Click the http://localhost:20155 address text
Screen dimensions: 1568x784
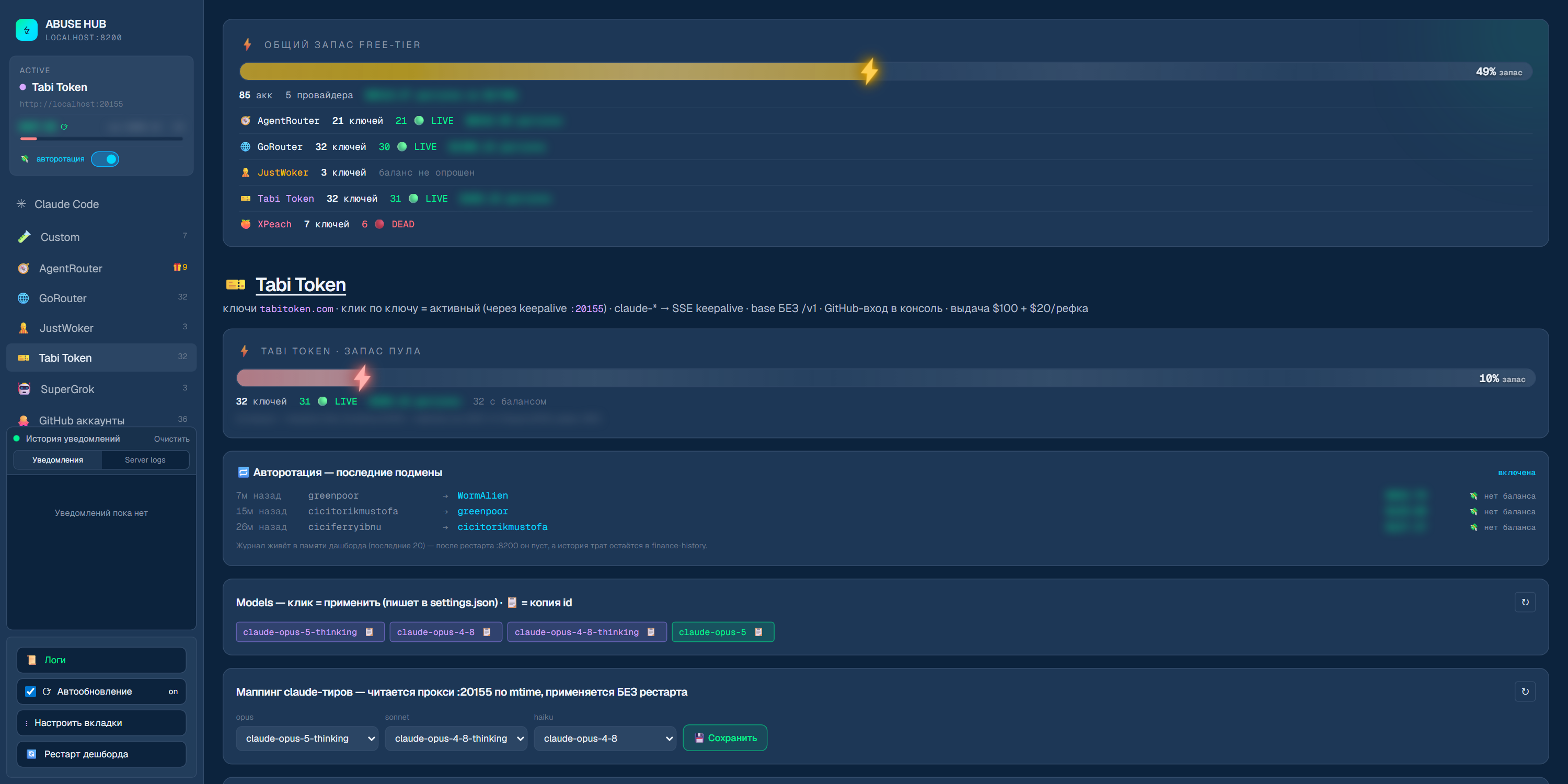coord(71,104)
